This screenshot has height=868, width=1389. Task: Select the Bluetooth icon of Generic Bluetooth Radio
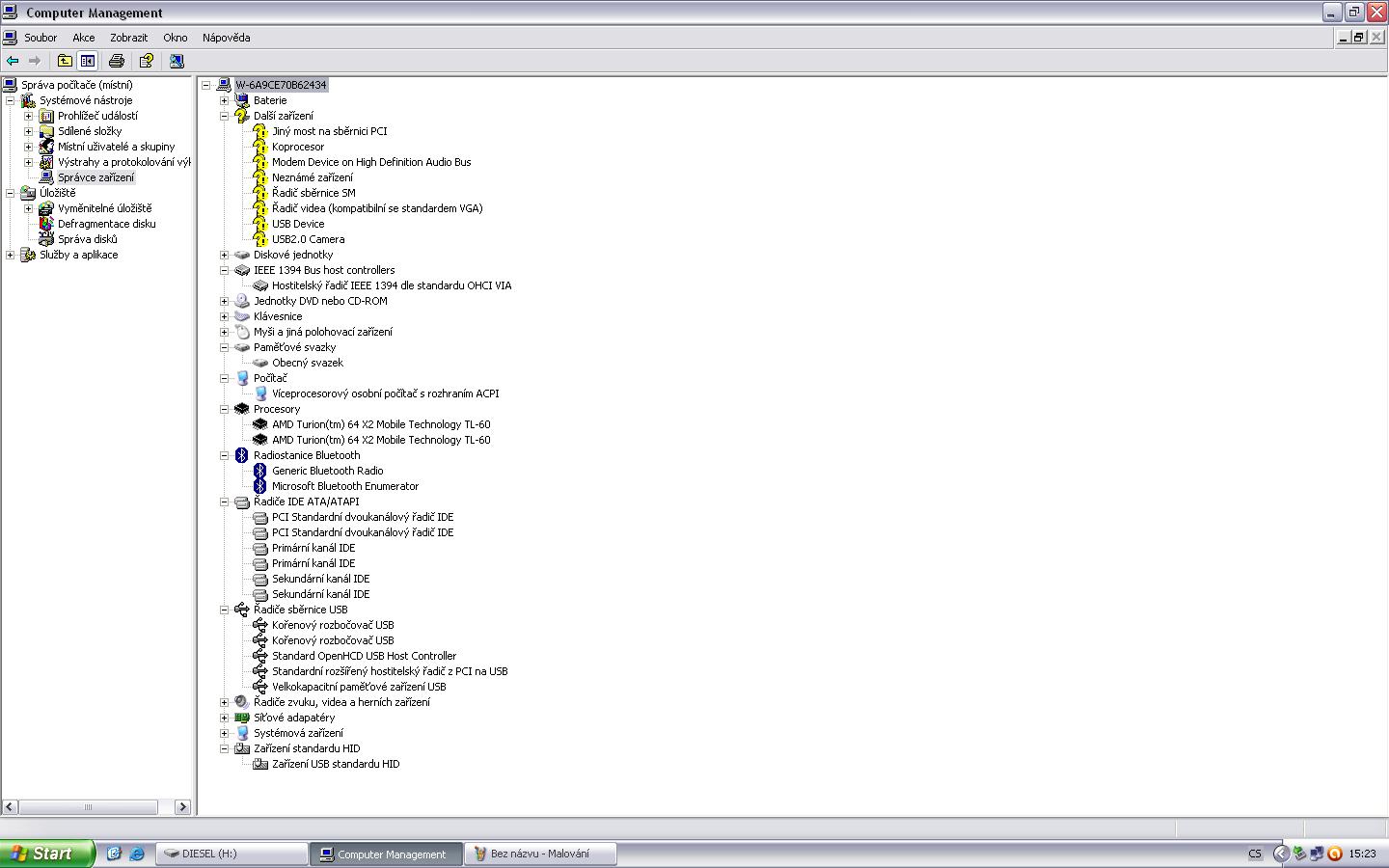[x=259, y=471]
